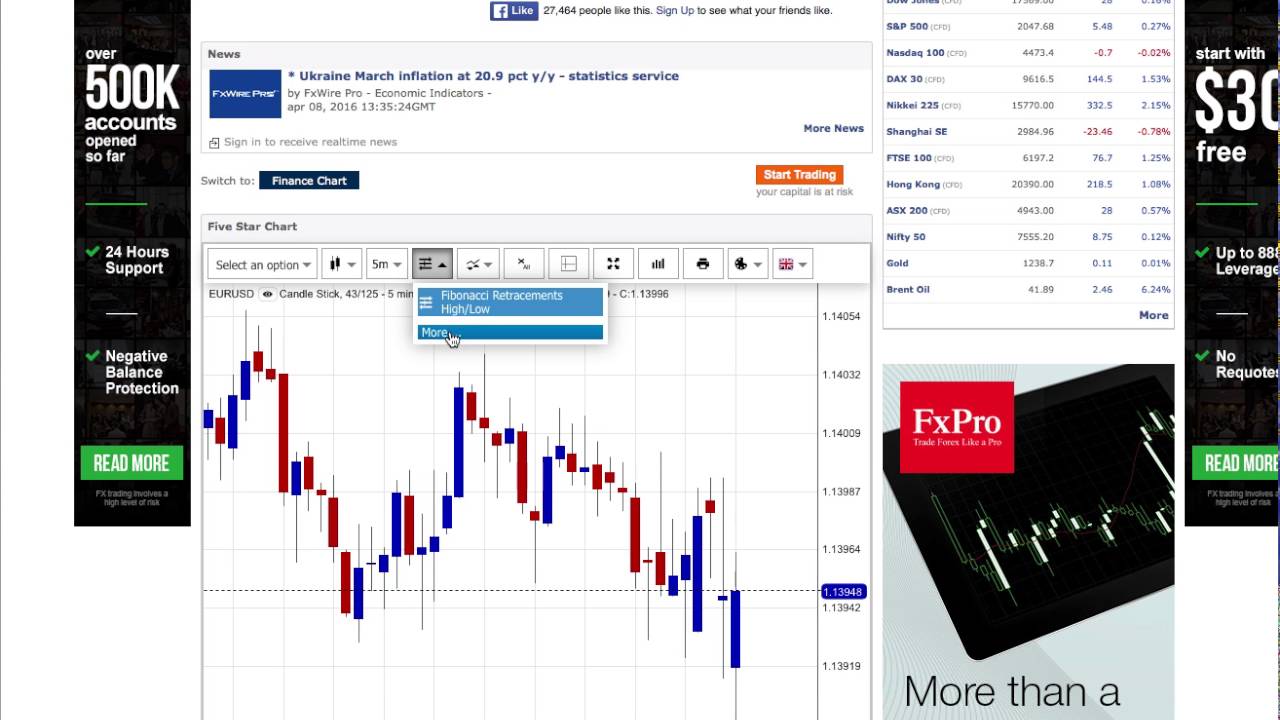Click the Five Star Chart heading
This screenshot has height=720, width=1280.
pos(252,227)
